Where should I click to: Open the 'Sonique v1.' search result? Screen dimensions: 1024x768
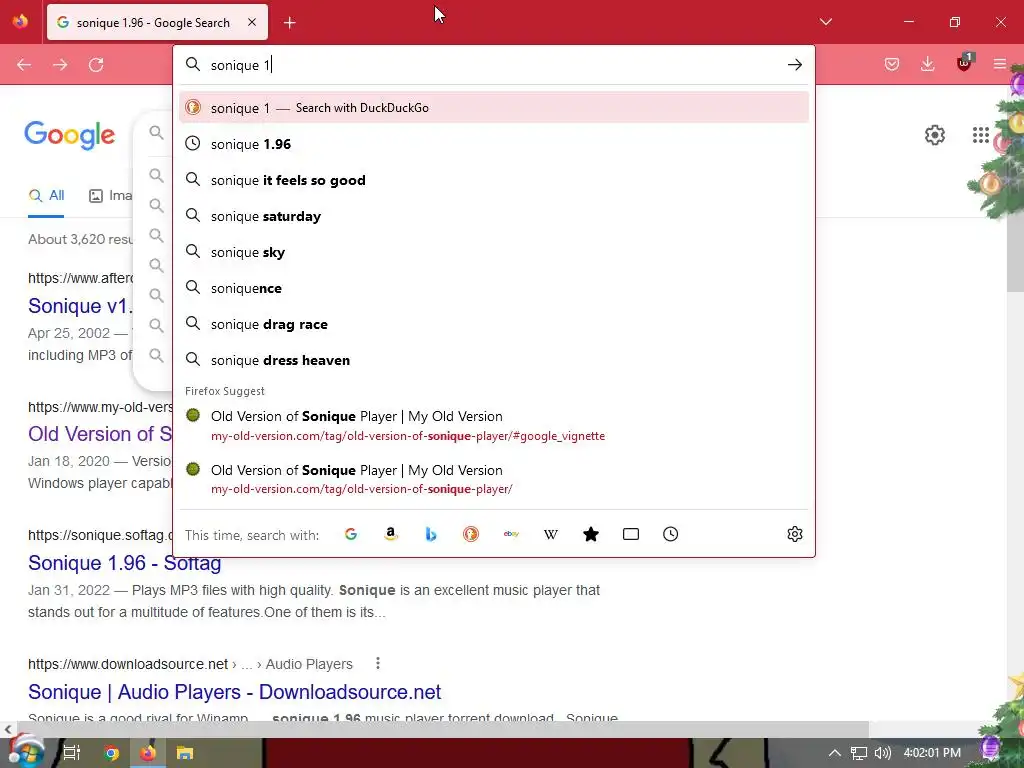click(x=80, y=306)
